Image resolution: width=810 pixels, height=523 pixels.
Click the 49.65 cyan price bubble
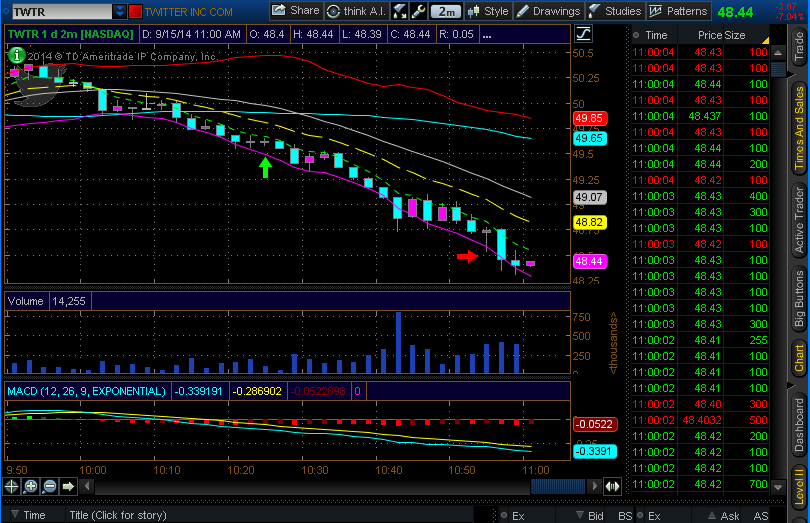pos(589,139)
